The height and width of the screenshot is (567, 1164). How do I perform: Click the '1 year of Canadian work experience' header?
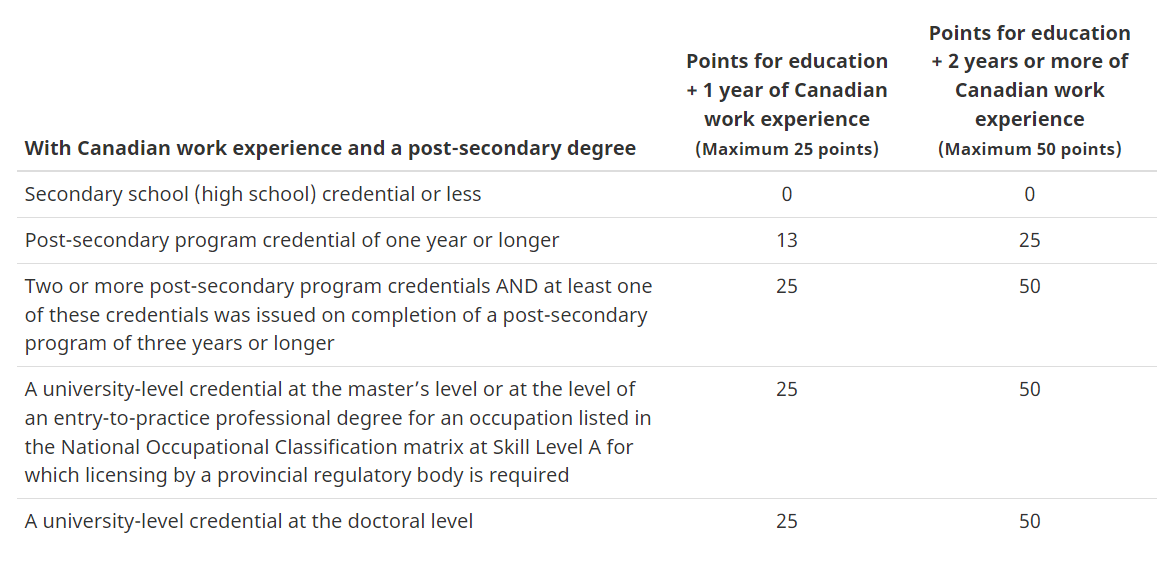pyautogui.click(x=786, y=90)
